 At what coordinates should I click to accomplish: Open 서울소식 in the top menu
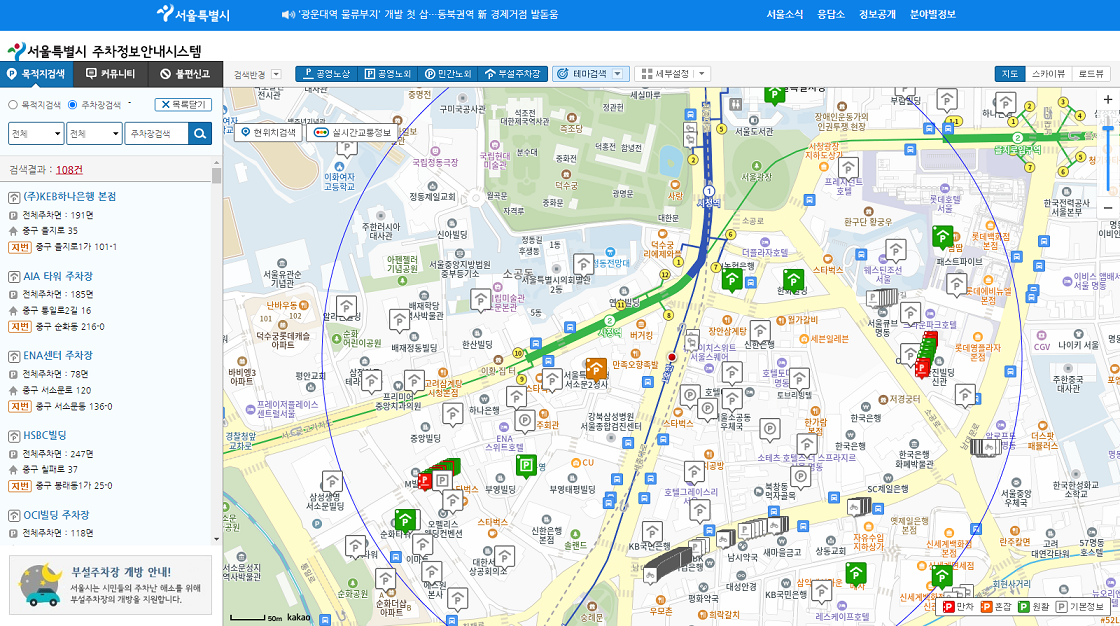pos(784,14)
